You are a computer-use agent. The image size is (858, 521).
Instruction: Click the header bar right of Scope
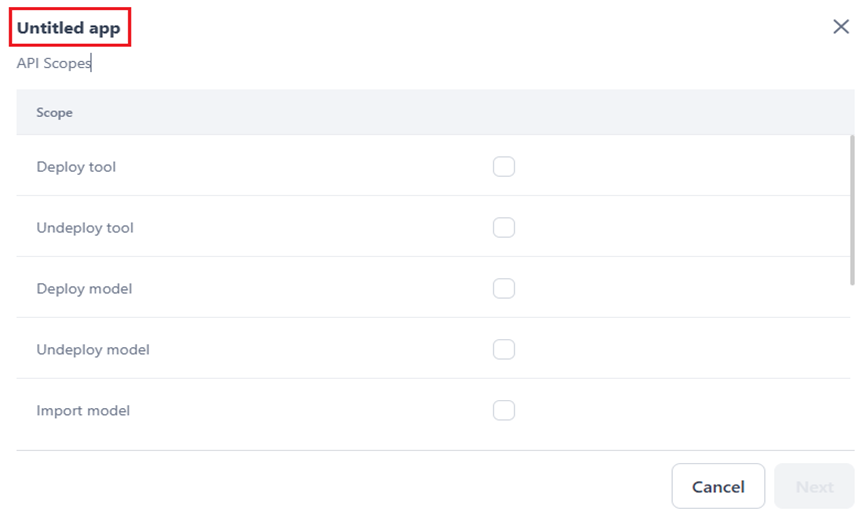tap(450, 113)
